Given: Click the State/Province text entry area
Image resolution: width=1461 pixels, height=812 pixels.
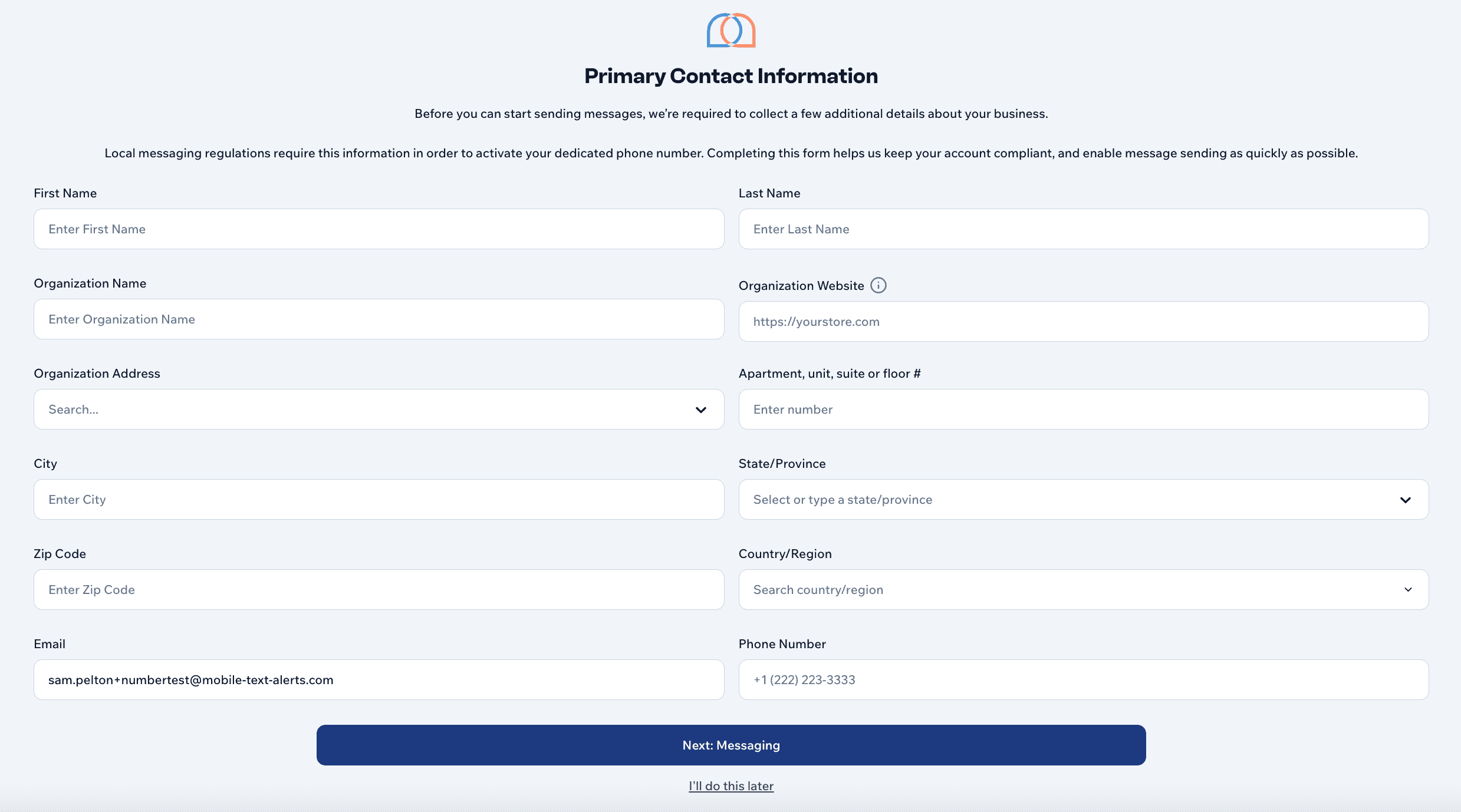Looking at the screenshot, I should point(1061,499).
